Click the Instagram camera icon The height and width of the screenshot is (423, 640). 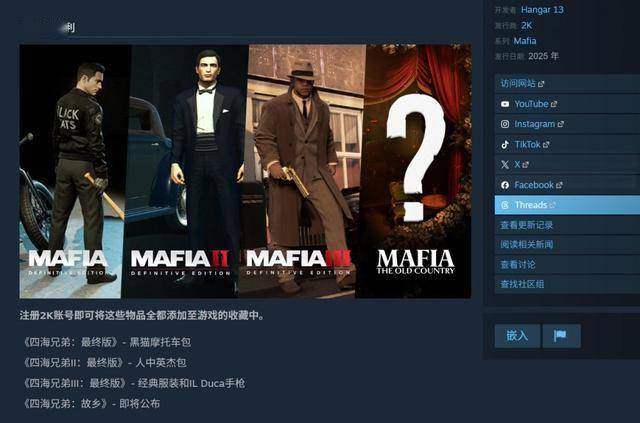pos(505,124)
